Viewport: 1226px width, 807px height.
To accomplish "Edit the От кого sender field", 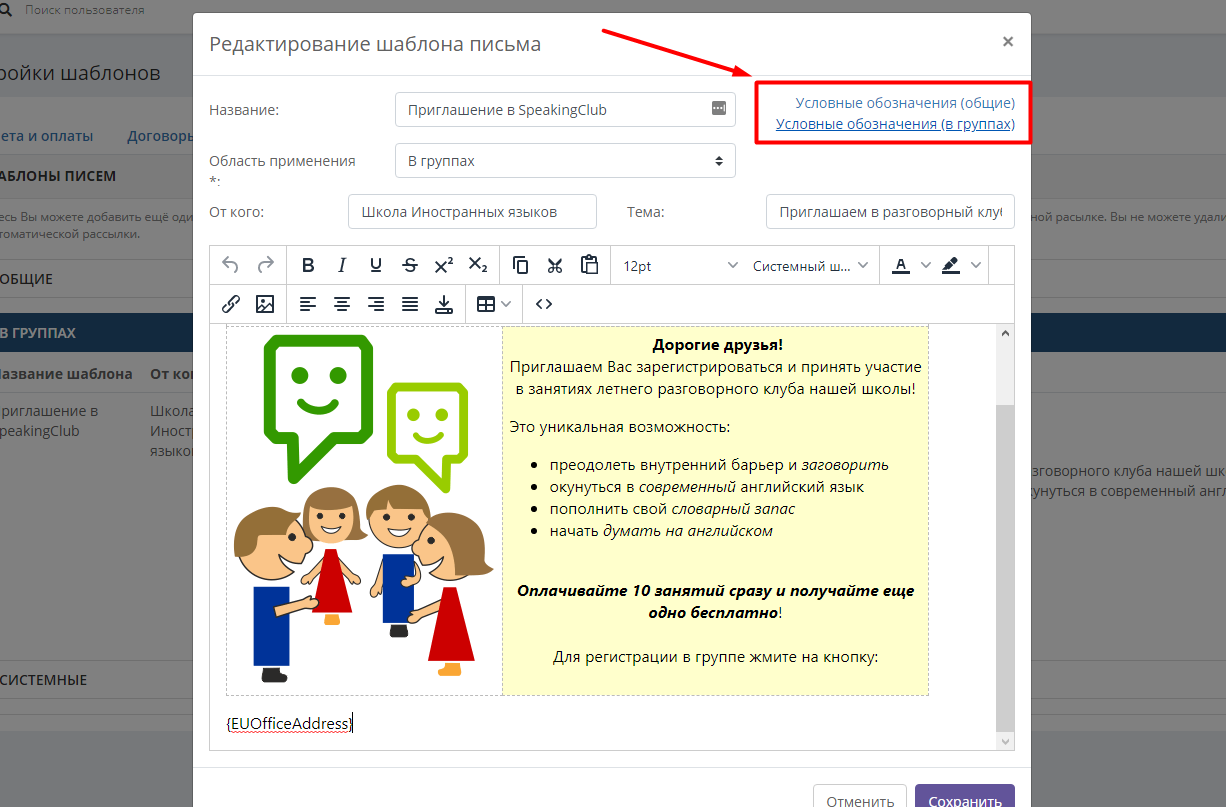I will pos(472,212).
